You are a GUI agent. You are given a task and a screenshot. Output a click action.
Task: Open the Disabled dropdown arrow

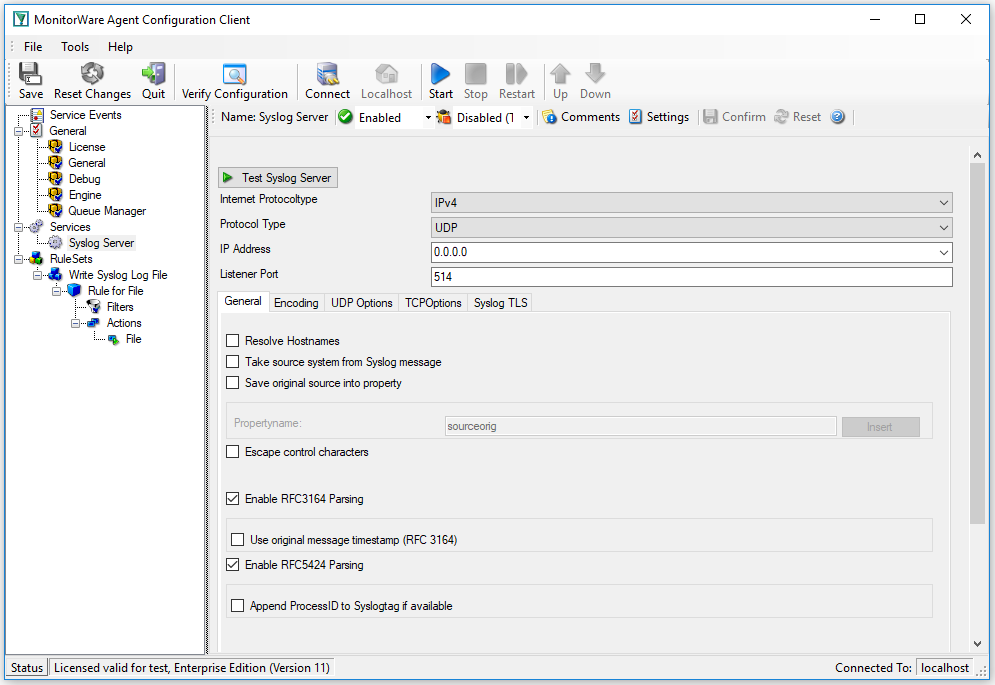(x=526, y=117)
